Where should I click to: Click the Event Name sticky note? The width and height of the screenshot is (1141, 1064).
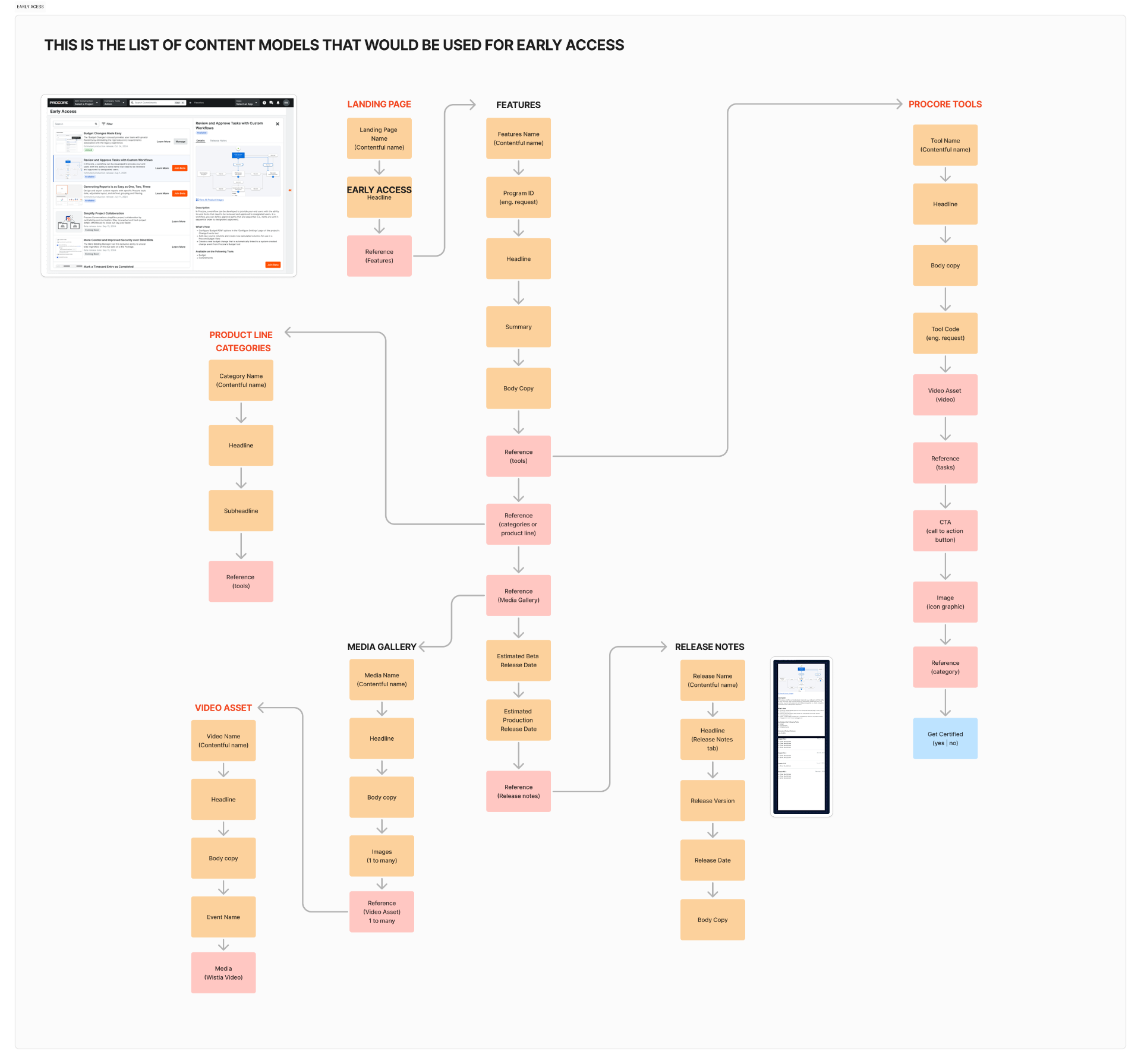pyautogui.click(x=223, y=917)
